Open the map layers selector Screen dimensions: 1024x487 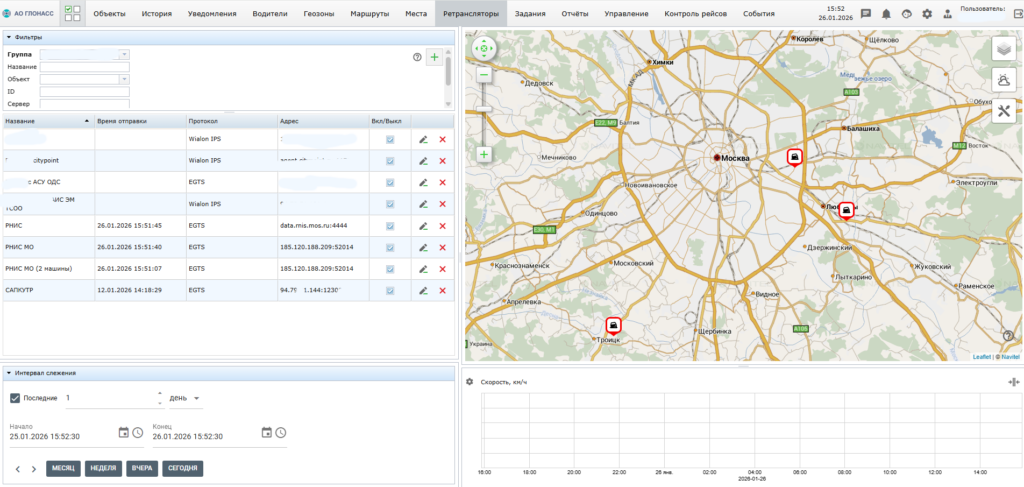[x=1005, y=48]
